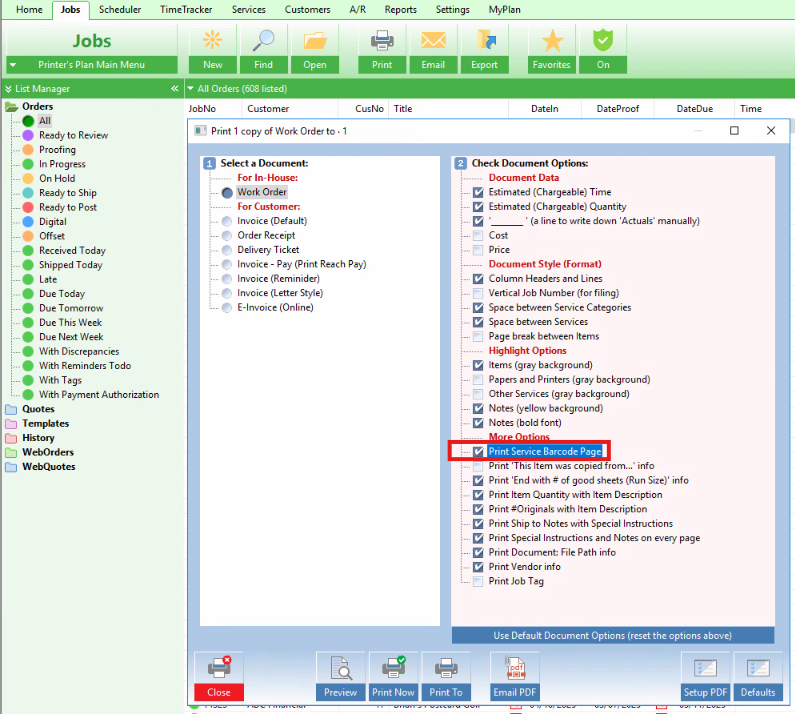The height and width of the screenshot is (714, 795).
Task: Click the Defaults icon
Action: [x=758, y=668]
